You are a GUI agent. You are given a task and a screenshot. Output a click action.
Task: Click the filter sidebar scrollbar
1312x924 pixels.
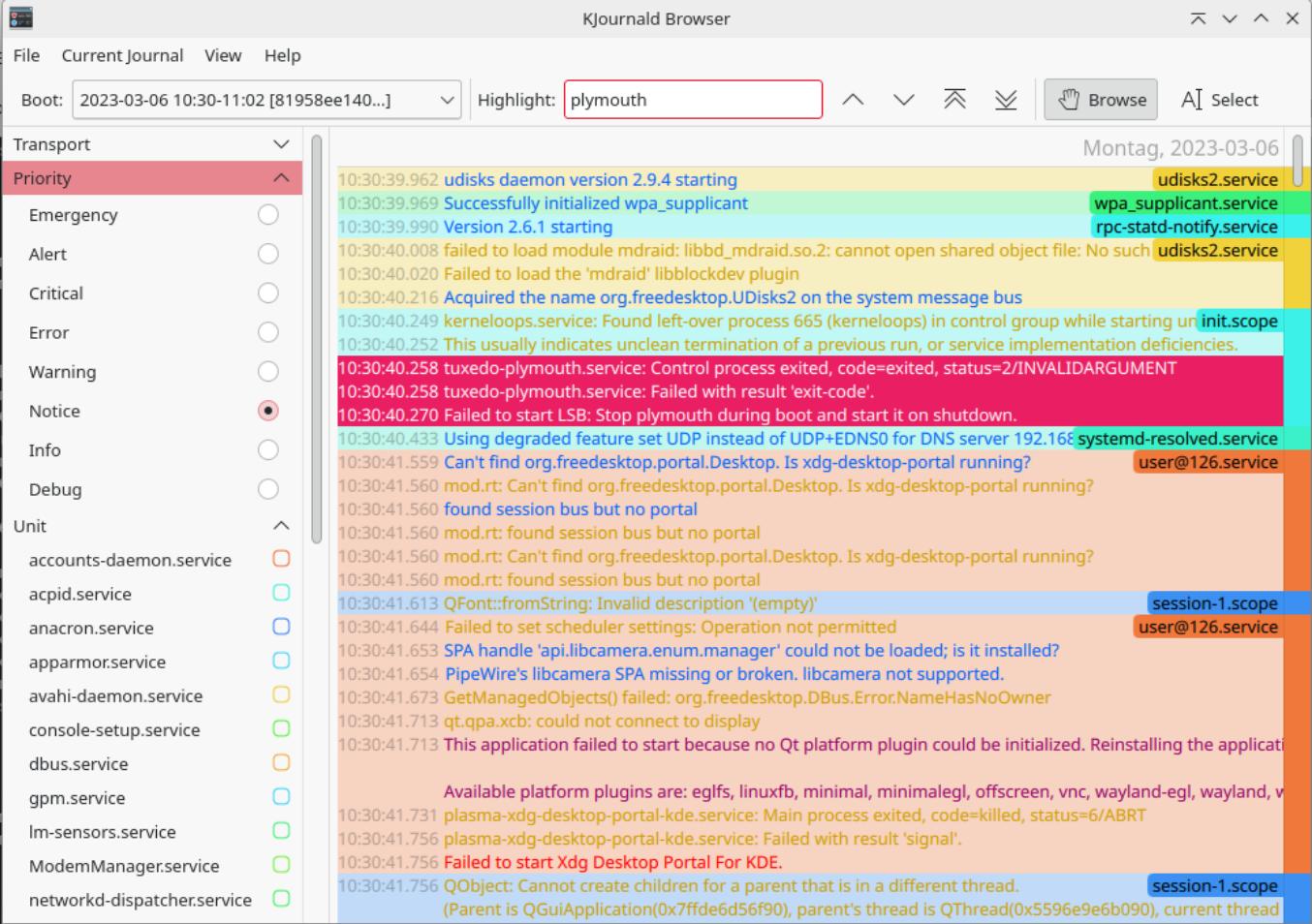(x=316, y=339)
